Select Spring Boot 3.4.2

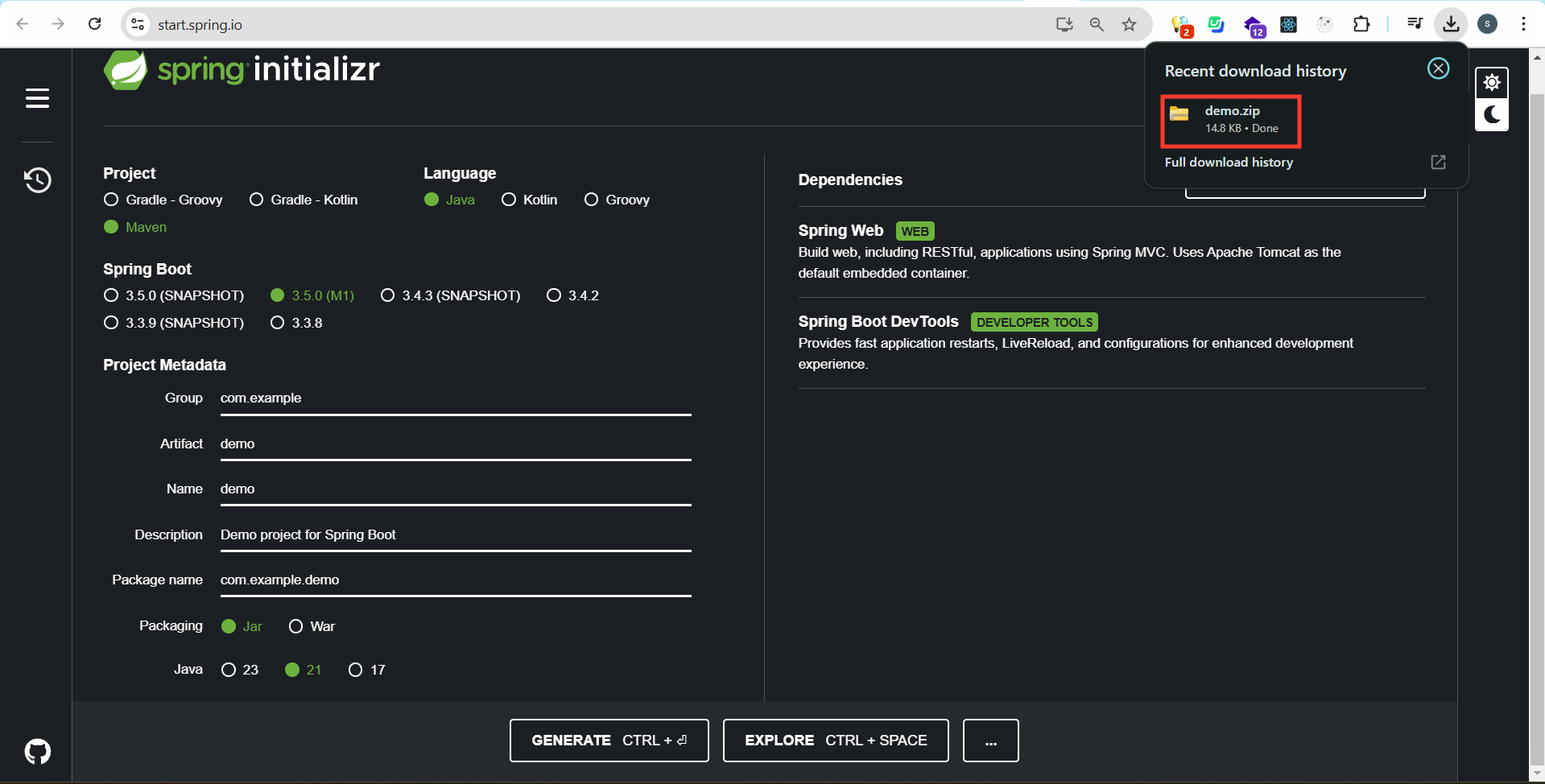pos(572,295)
